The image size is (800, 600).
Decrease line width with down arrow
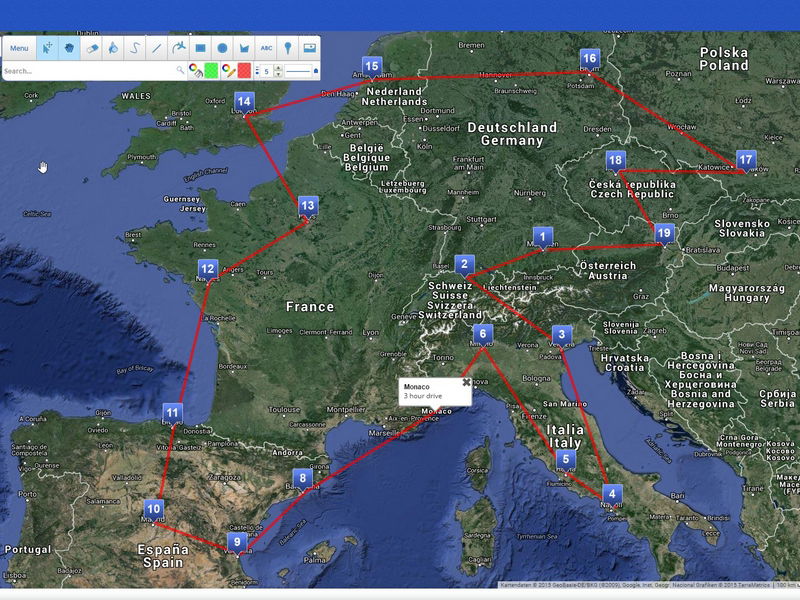pyautogui.click(x=278, y=74)
